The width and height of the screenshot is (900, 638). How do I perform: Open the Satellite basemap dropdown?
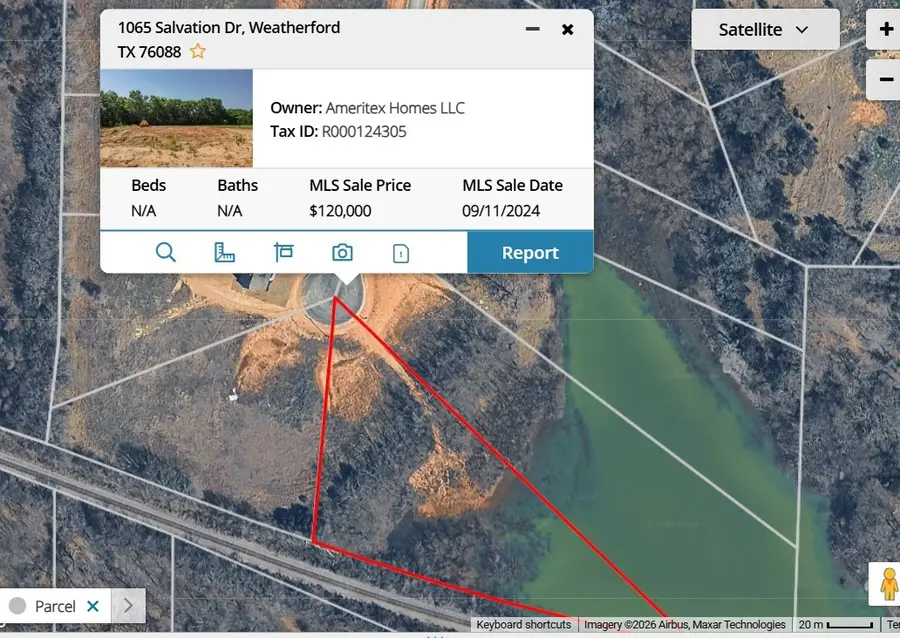[765, 29]
